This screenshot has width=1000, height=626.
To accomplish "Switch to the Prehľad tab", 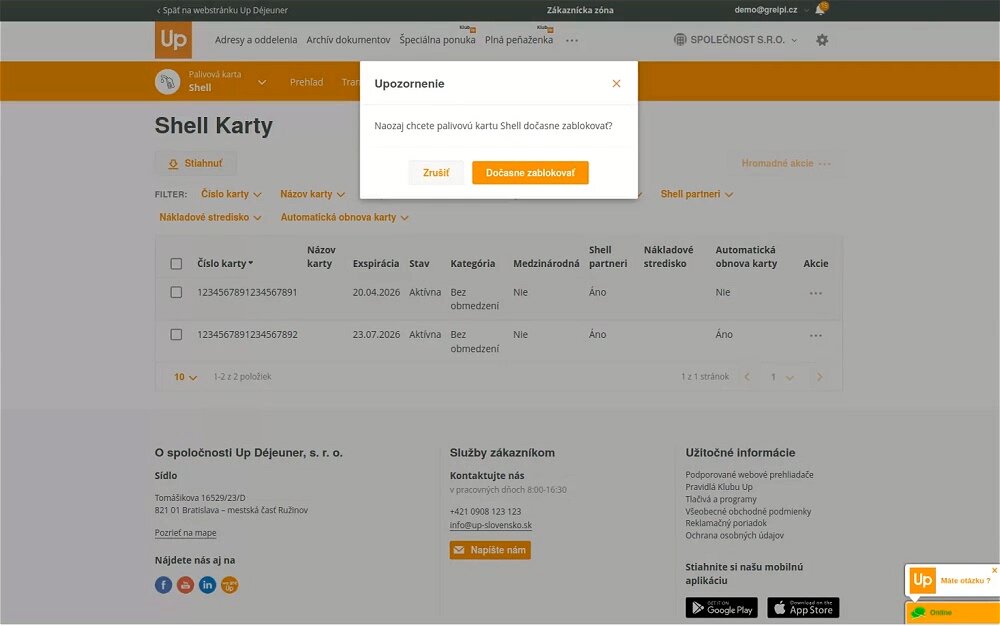I will pyautogui.click(x=306, y=82).
